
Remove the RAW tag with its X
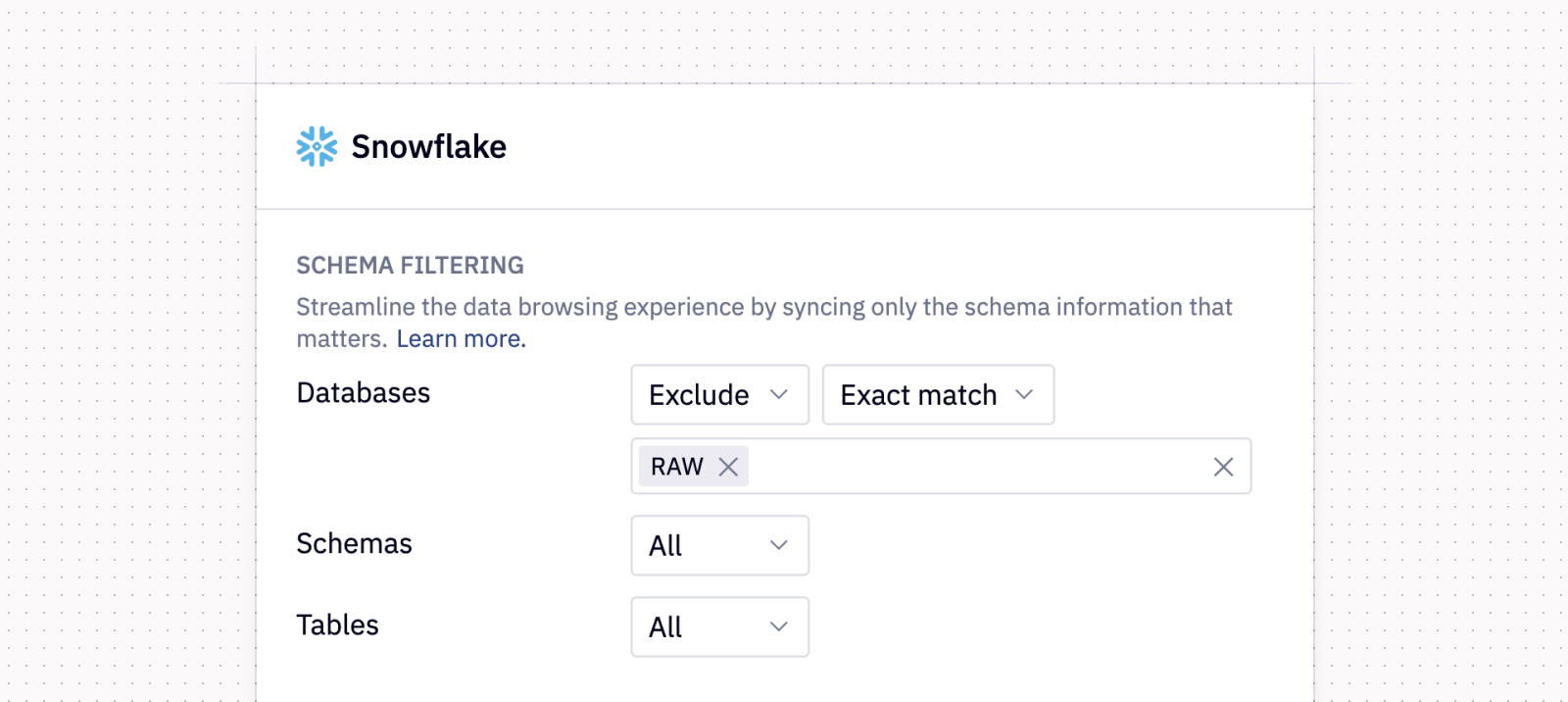[x=728, y=467]
